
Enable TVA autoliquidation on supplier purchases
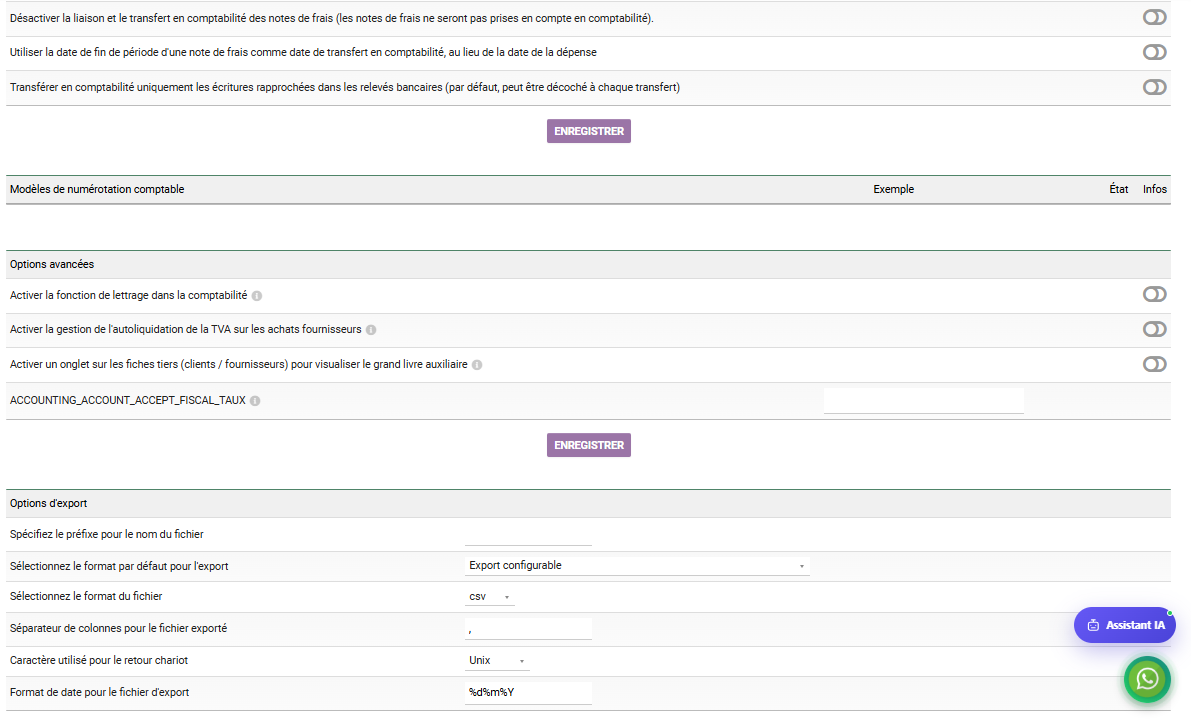tap(1154, 330)
